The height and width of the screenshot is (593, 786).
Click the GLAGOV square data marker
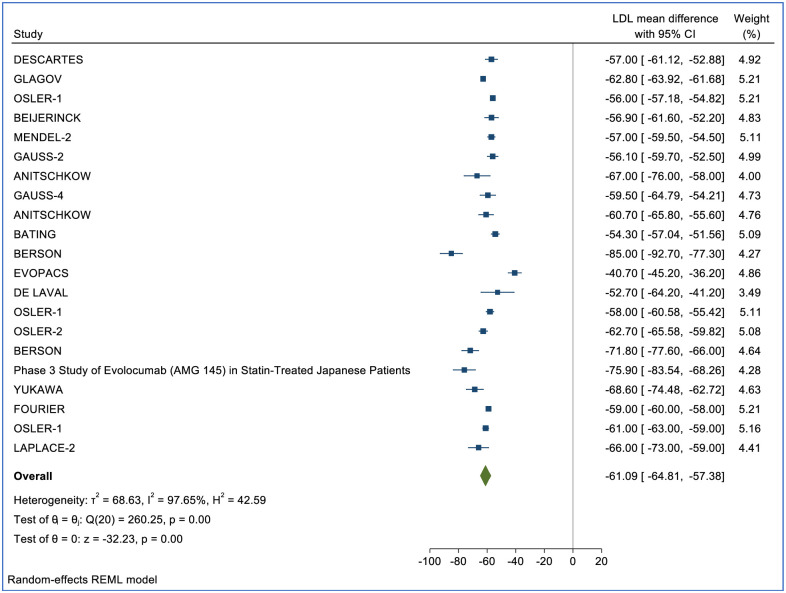(x=483, y=78)
